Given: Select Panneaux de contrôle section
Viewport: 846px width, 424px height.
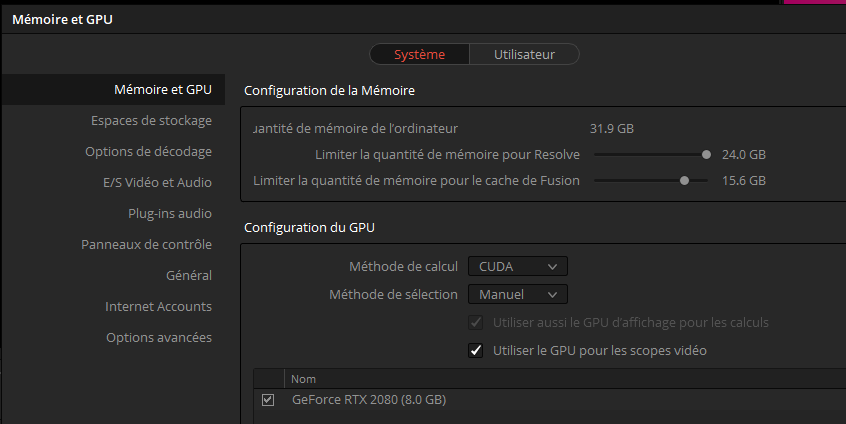Looking at the screenshot, I should click(146, 244).
